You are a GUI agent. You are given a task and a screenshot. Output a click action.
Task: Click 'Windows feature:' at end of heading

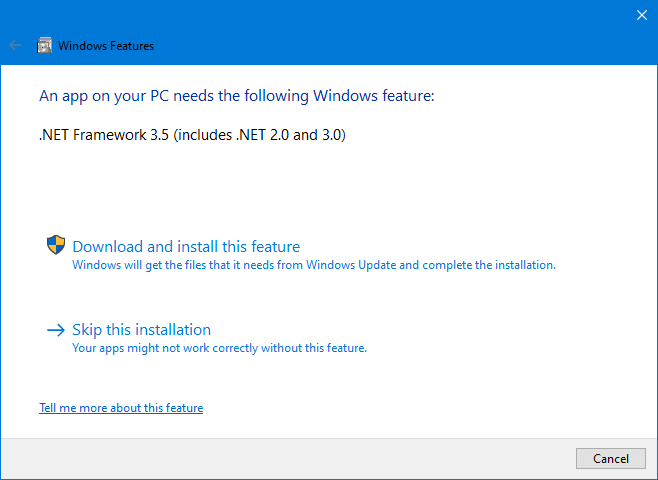click(x=373, y=96)
